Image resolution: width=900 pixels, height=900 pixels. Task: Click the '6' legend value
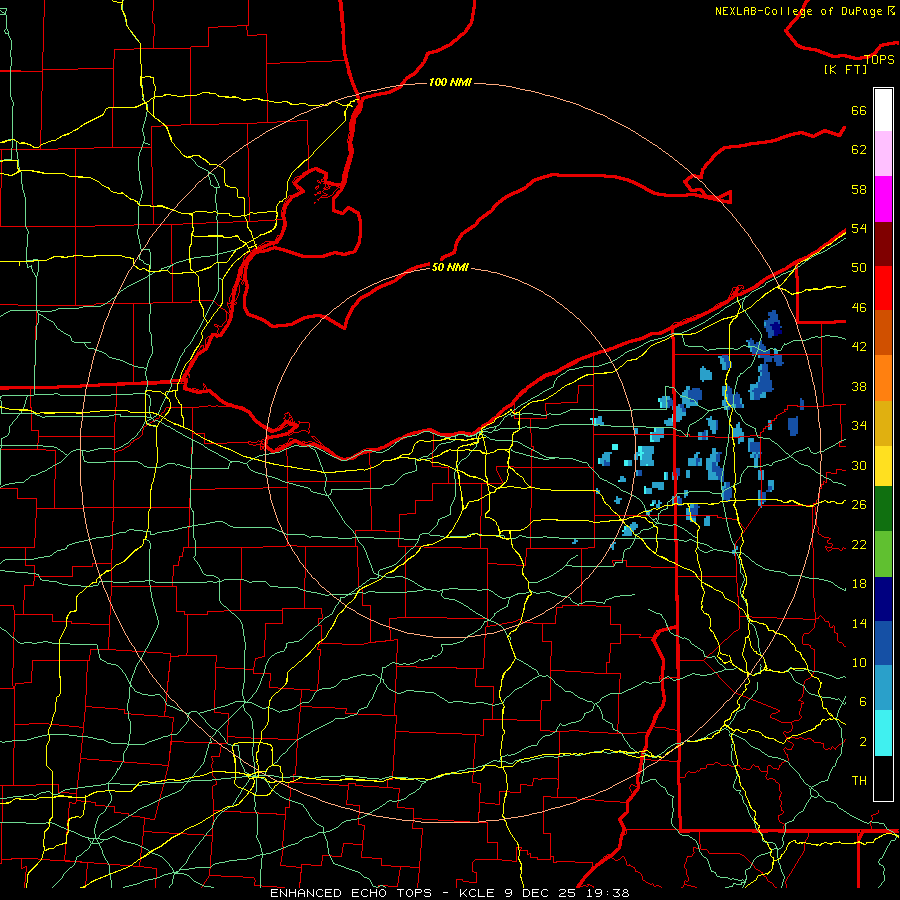pos(863,702)
